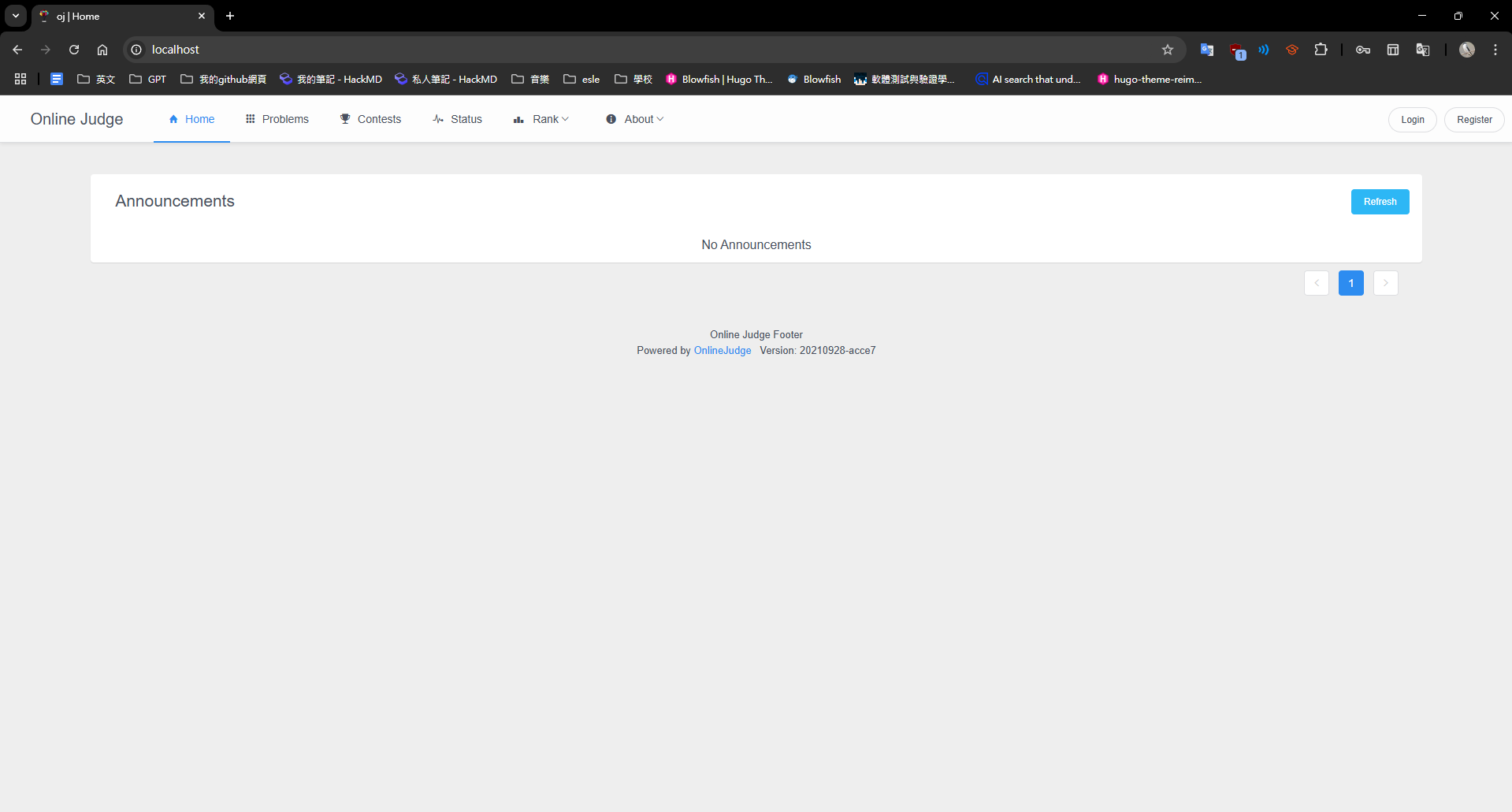Select page 1 in pagination
The height and width of the screenshot is (812, 1512).
click(x=1350, y=283)
